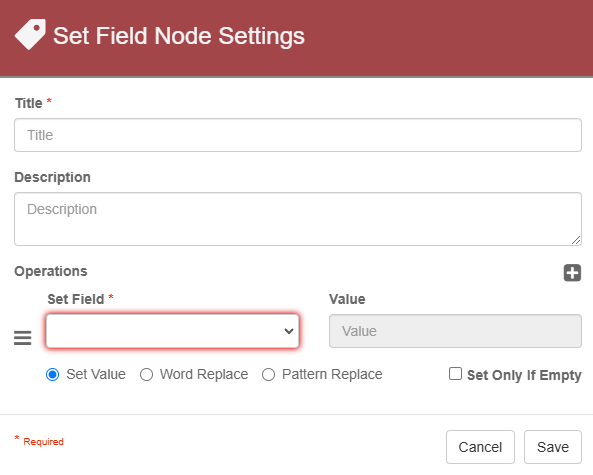The image size is (593, 475).
Task: Click the tag icon in the header
Action: point(30,34)
